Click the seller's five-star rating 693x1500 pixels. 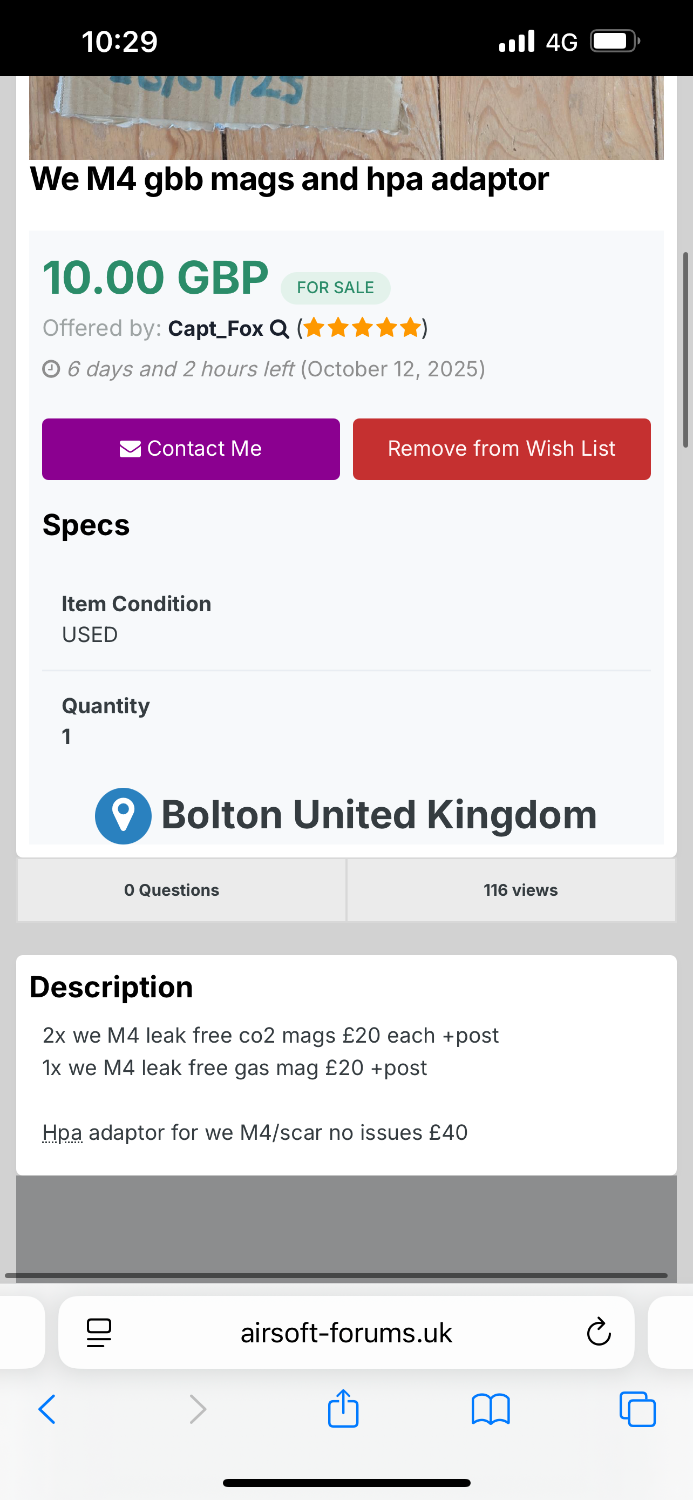tap(362, 328)
